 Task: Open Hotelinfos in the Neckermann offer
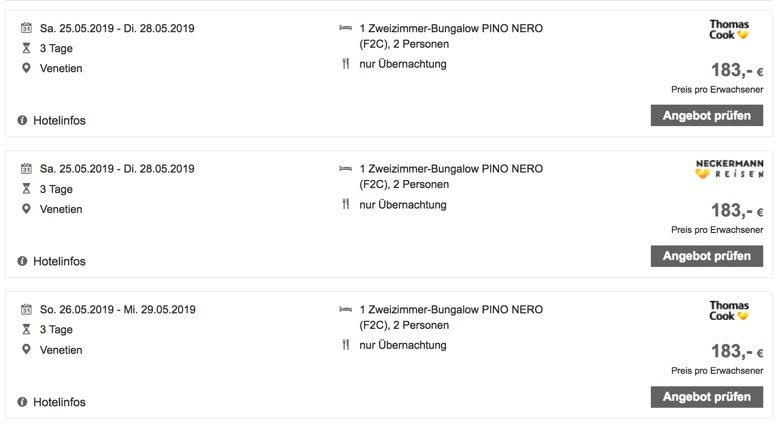pos(59,261)
